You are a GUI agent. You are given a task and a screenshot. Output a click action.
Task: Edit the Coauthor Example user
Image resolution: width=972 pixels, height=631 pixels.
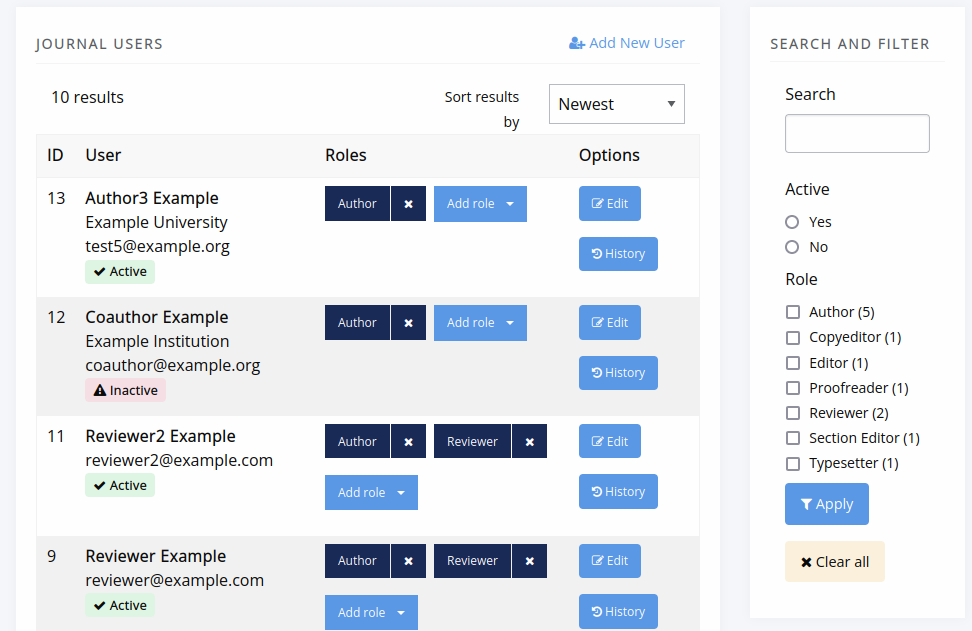tap(609, 323)
